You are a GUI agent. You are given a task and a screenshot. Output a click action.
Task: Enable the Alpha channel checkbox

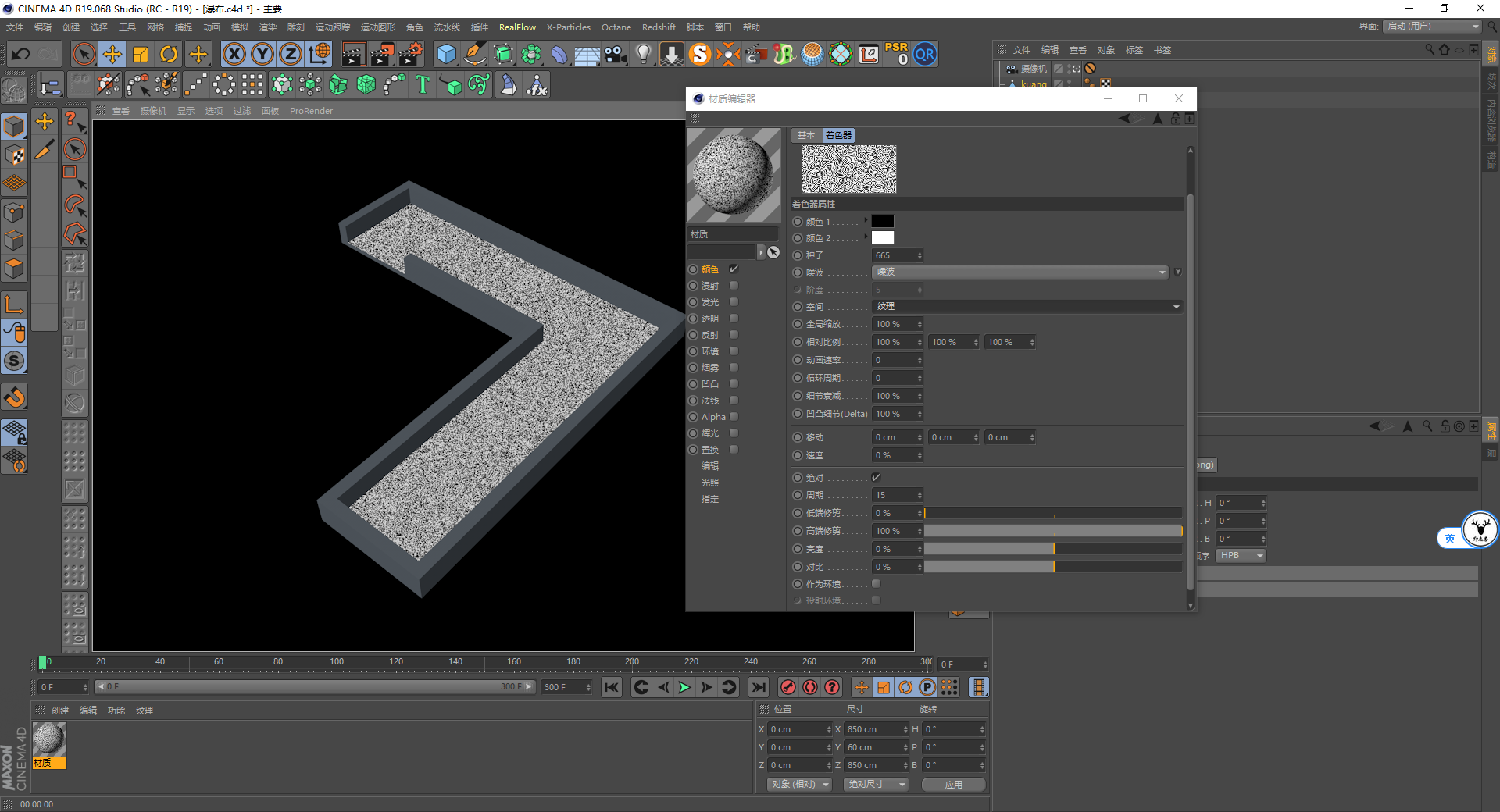click(x=734, y=417)
